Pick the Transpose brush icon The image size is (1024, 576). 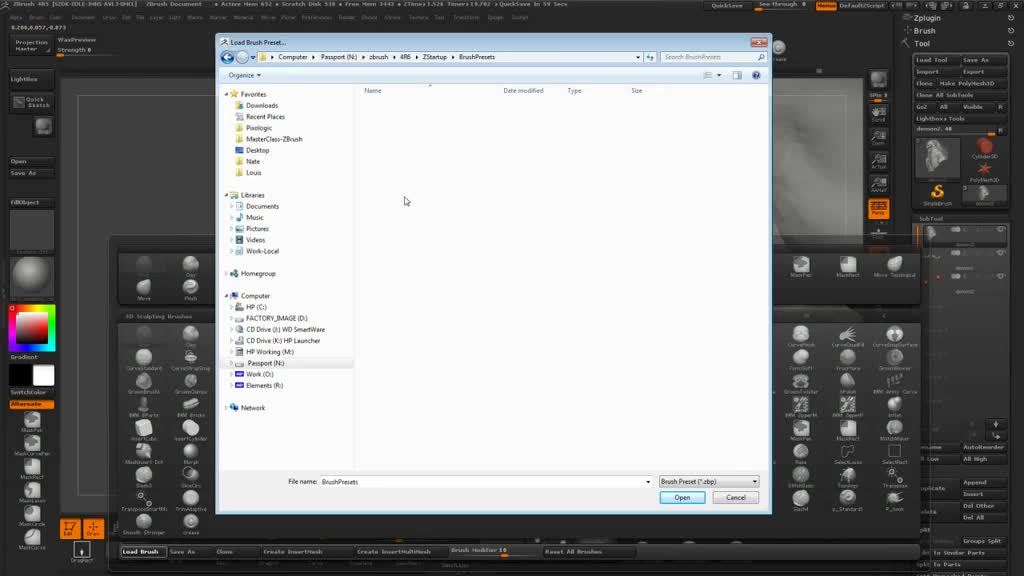[895, 475]
